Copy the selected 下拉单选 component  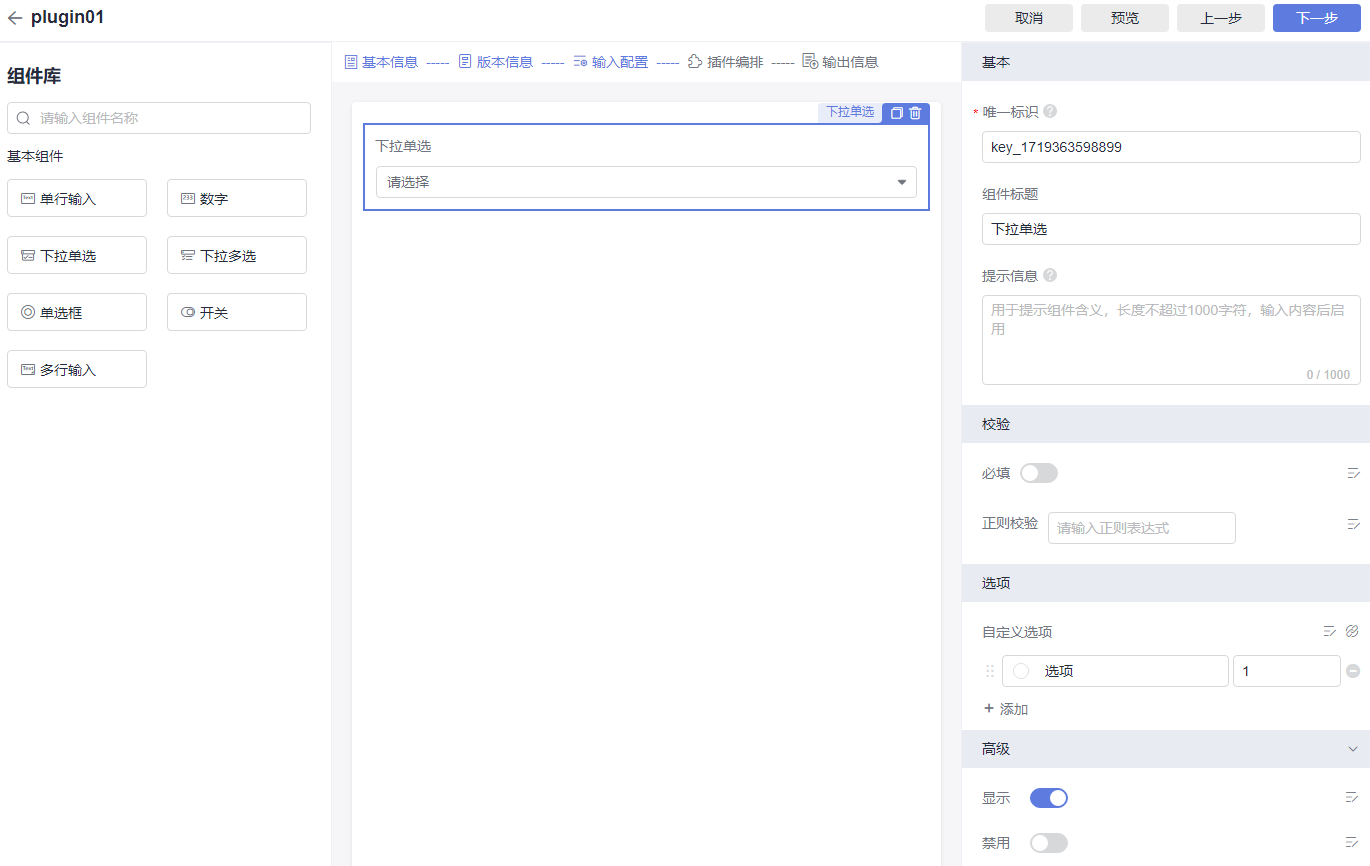tap(897, 113)
